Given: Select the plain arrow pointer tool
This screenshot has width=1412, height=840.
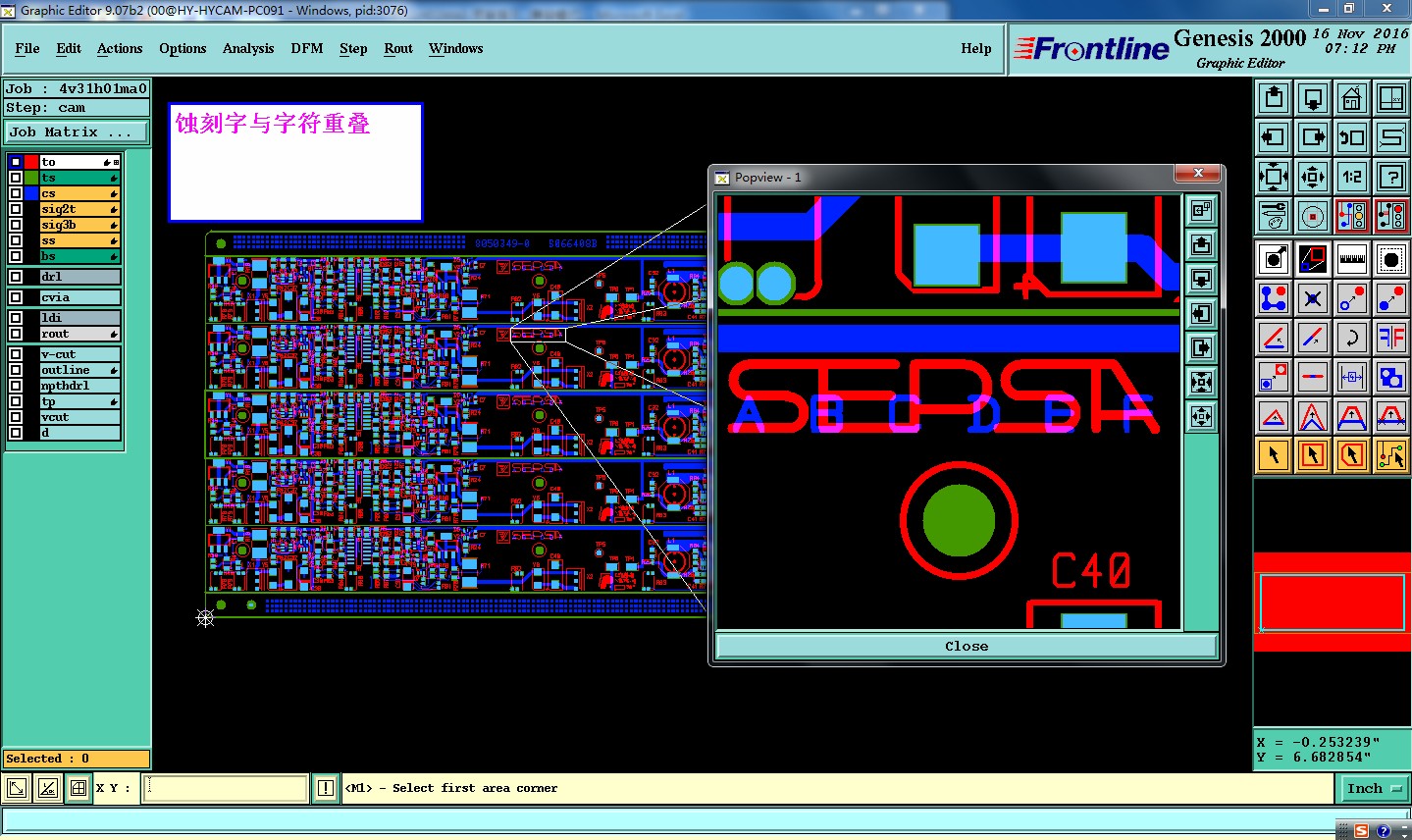Looking at the screenshot, I should (1274, 455).
